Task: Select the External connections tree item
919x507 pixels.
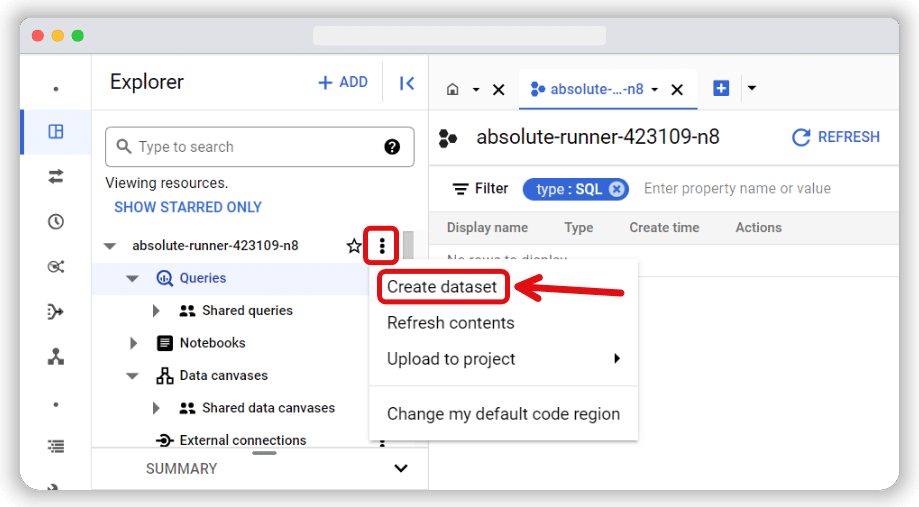Action: click(243, 440)
